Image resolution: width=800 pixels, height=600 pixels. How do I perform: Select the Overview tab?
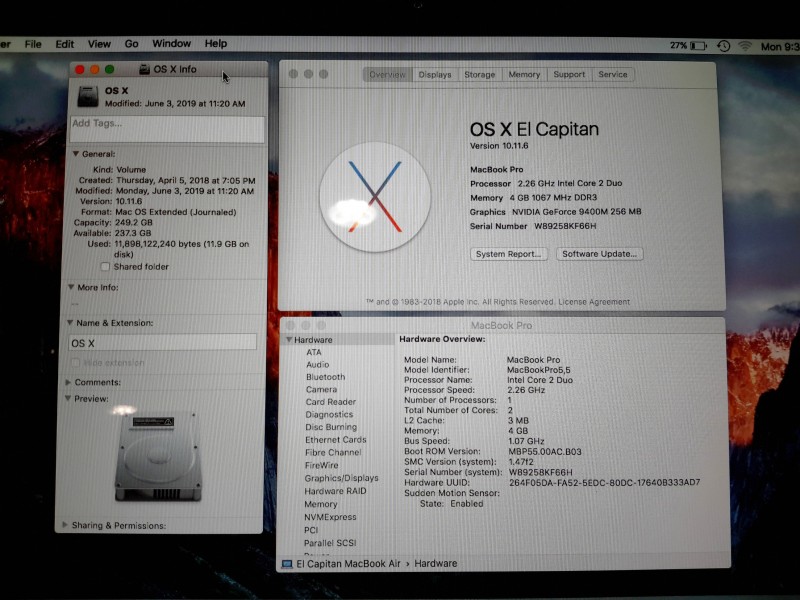(387, 74)
